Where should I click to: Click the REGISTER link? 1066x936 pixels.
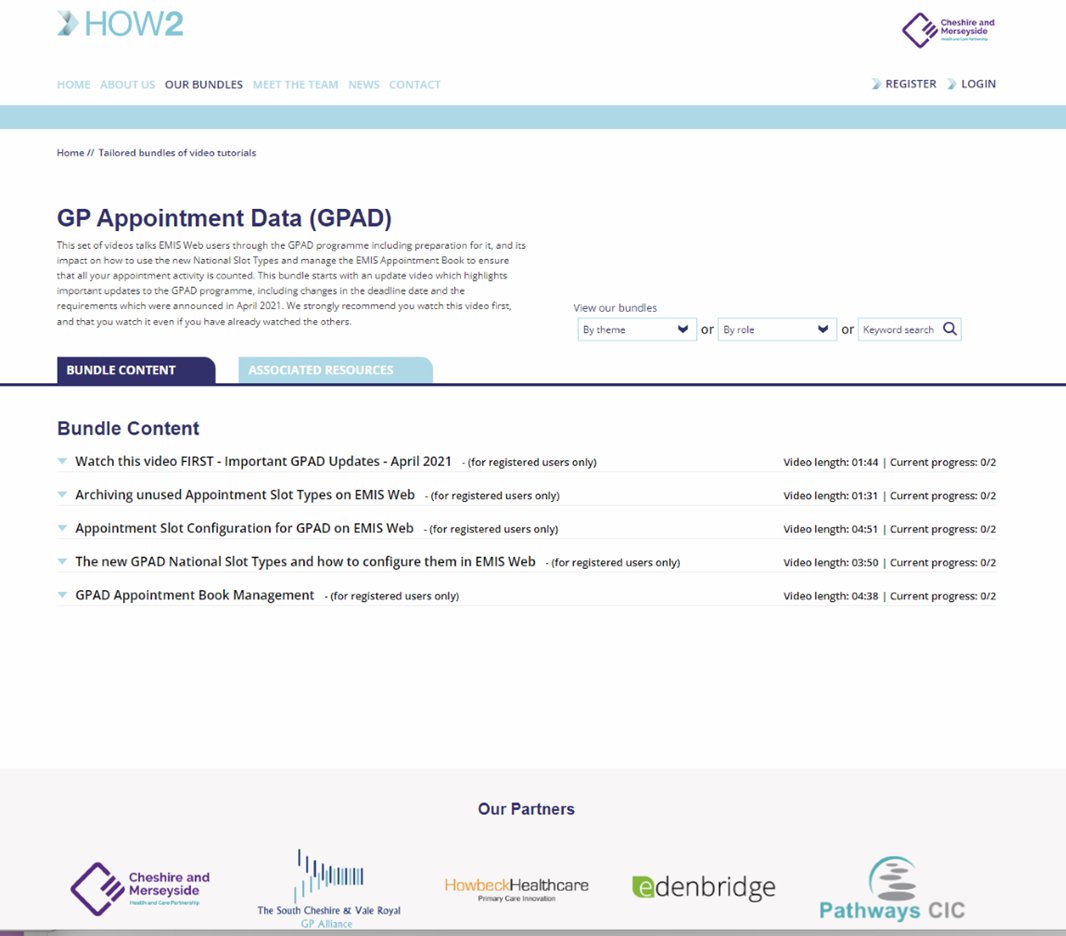[x=910, y=84]
